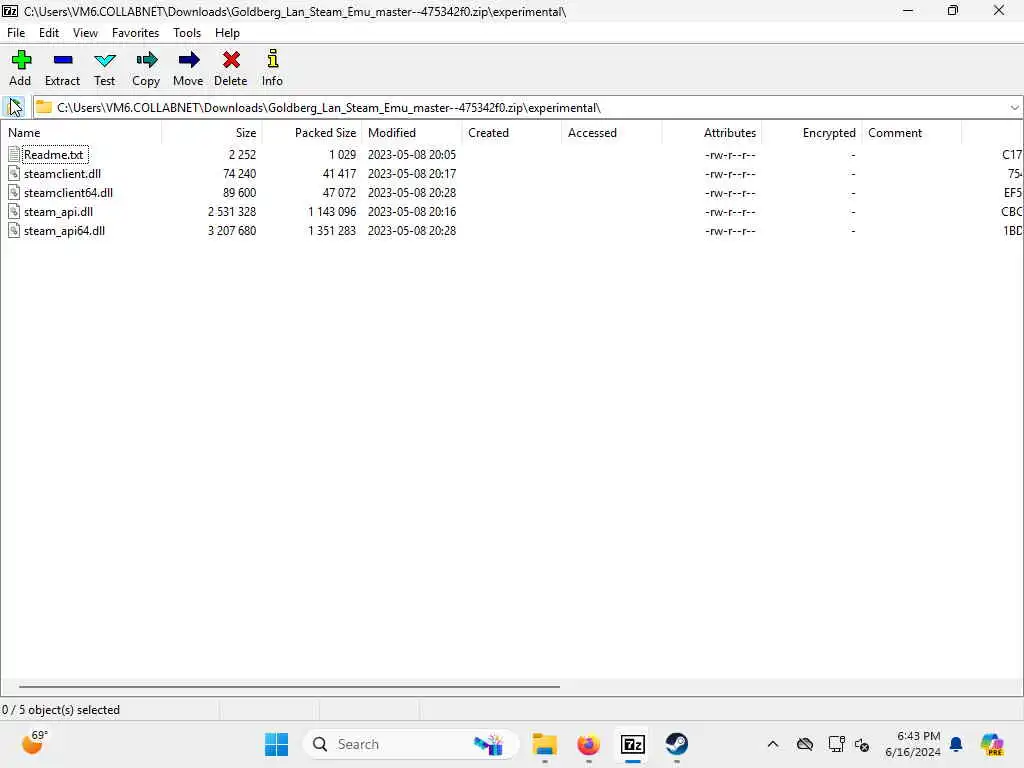The image size is (1024, 768).
Task: Open File Explorer from the taskbar
Action: (x=545, y=744)
